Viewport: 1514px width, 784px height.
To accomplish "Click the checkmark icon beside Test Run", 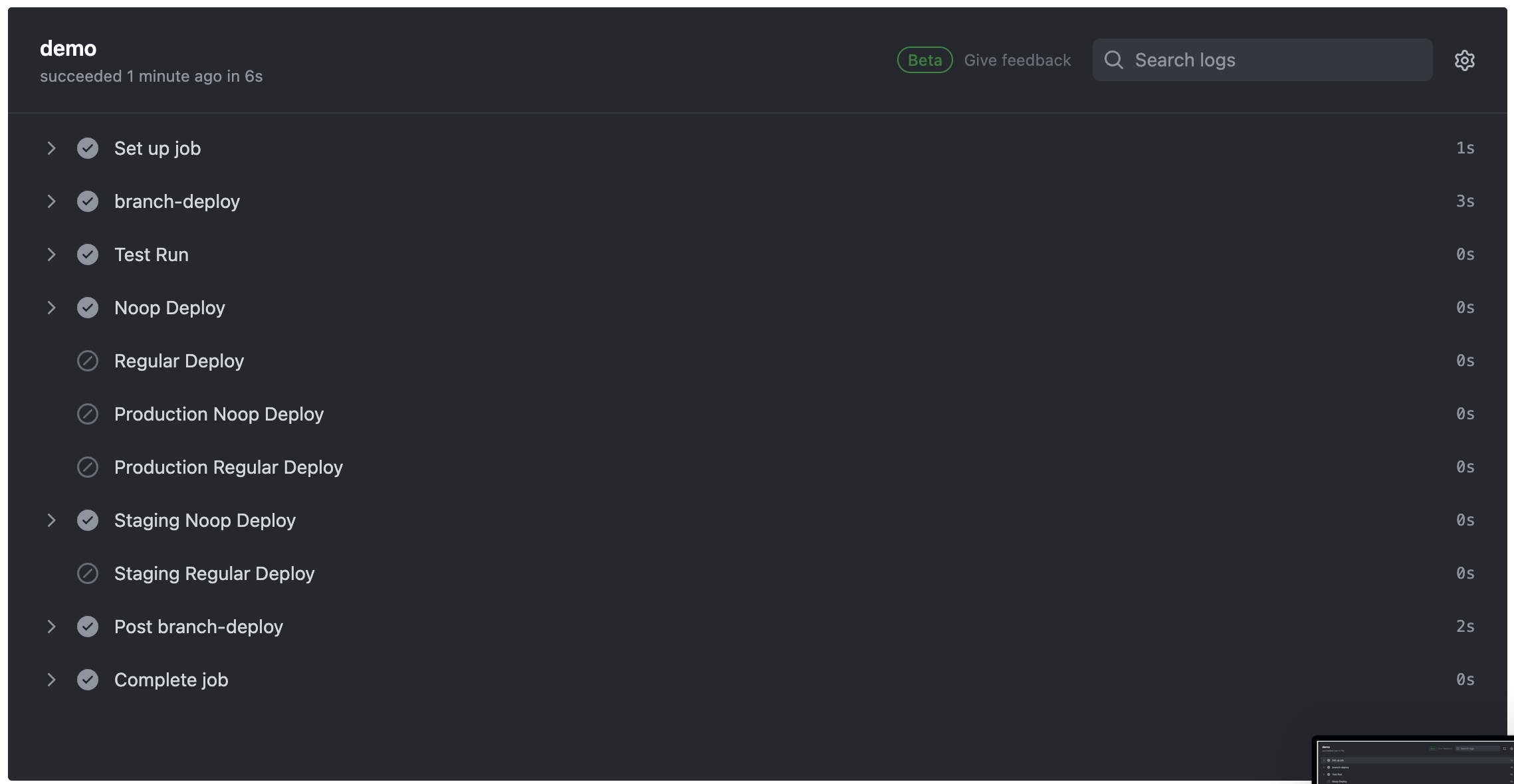I will [x=88, y=254].
